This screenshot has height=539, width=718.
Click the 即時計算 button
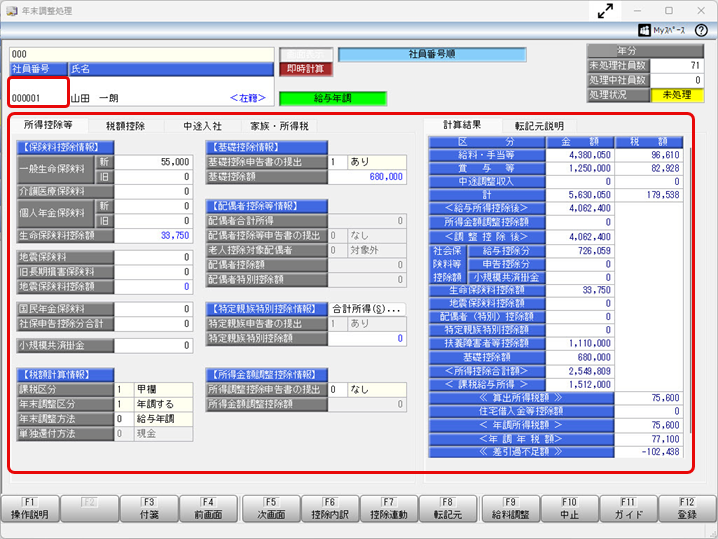click(306, 69)
